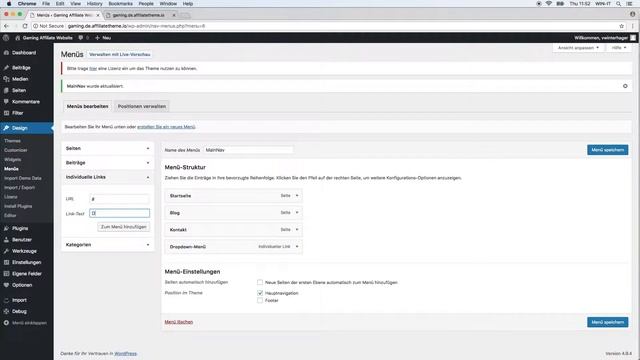The image size is (640, 360).
Task: Dismiss the MainNav wurde aktualisiert notice
Action: 625,86
